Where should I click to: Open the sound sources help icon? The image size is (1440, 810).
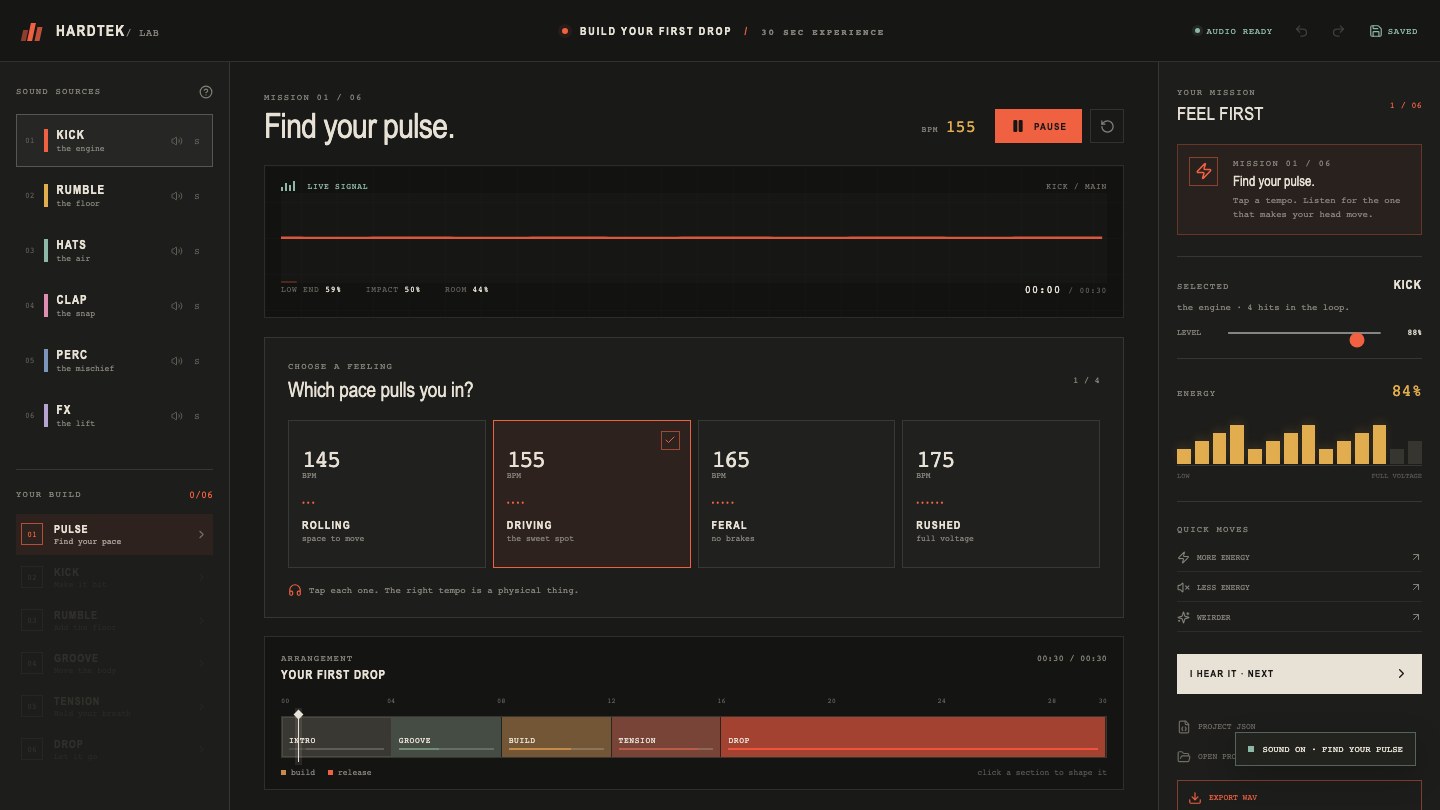[x=206, y=92]
